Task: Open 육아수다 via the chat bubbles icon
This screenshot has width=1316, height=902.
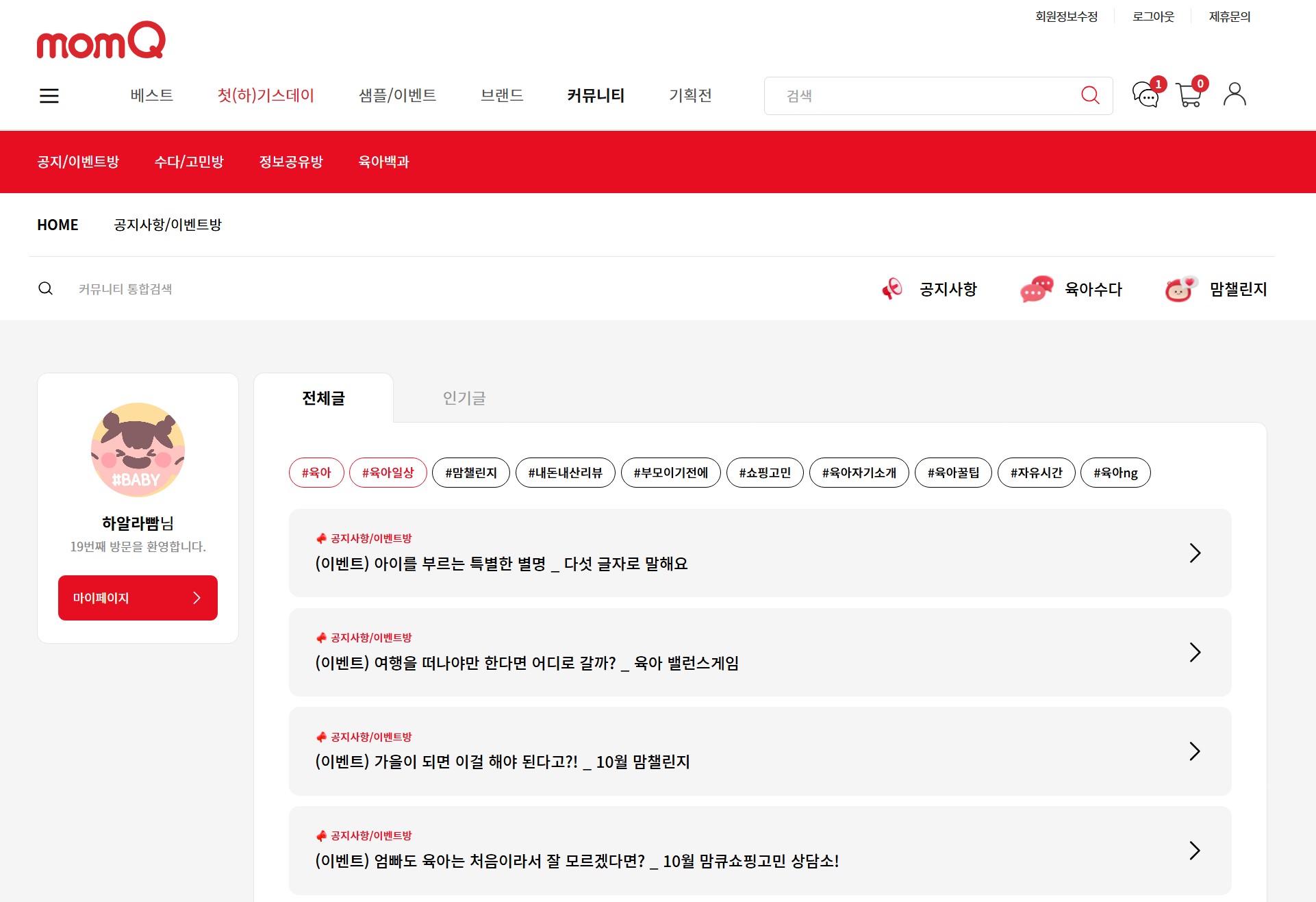Action: click(1035, 289)
